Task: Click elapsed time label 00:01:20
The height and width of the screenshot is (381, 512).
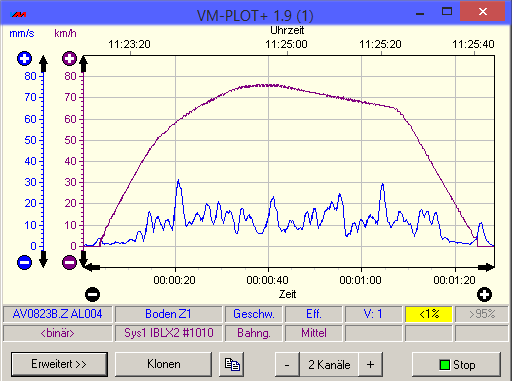Action: [x=454, y=280]
